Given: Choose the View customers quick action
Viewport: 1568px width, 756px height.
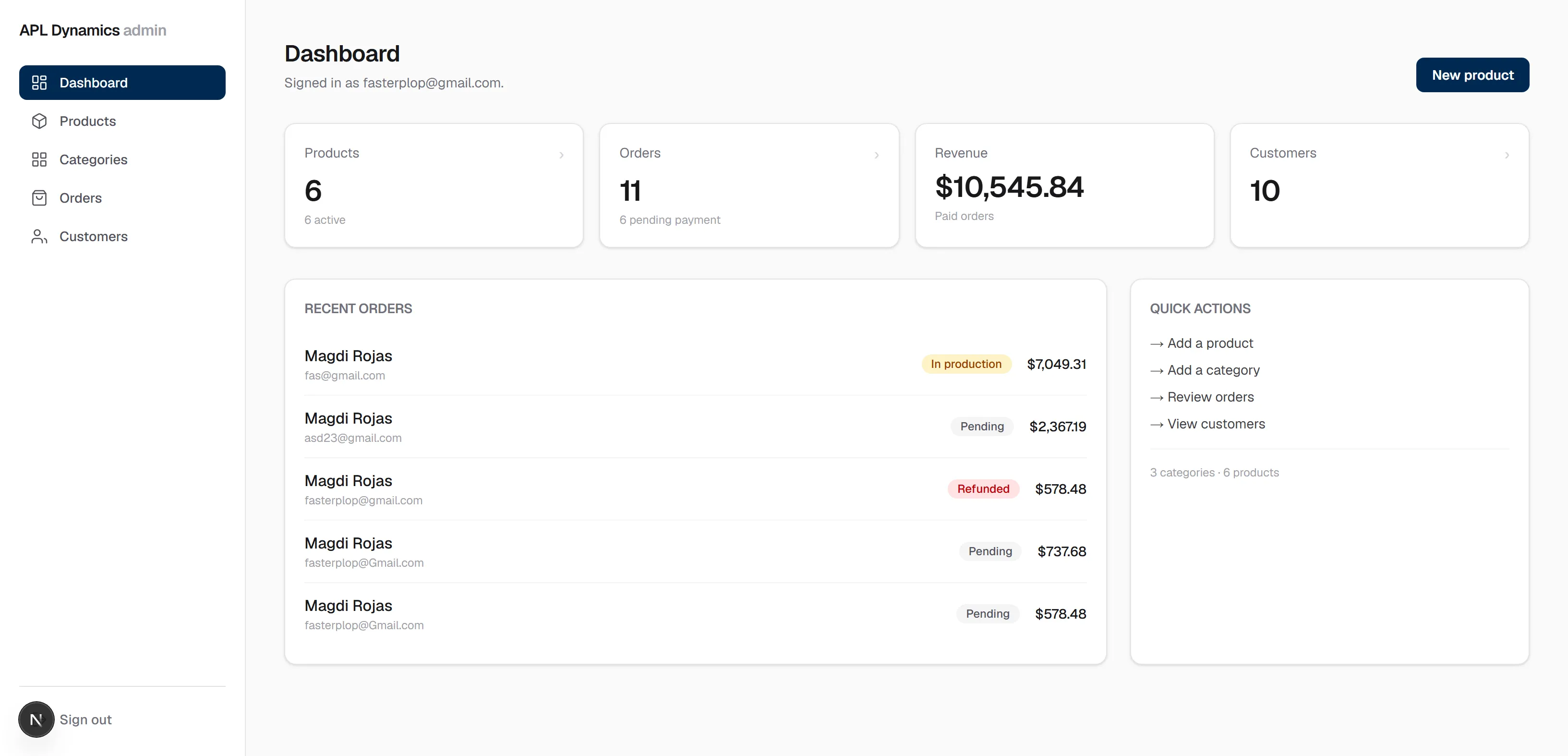Looking at the screenshot, I should point(1207,424).
